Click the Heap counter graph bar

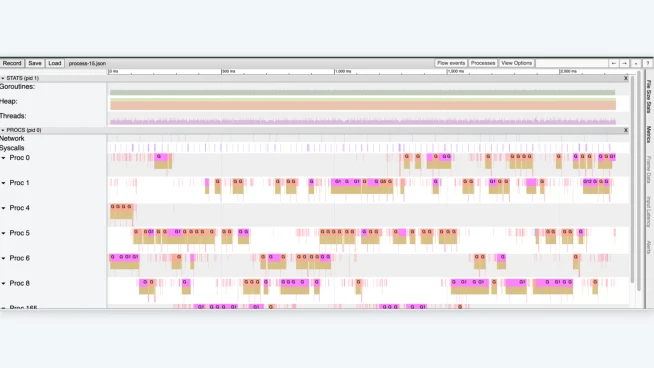pos(363,105)
